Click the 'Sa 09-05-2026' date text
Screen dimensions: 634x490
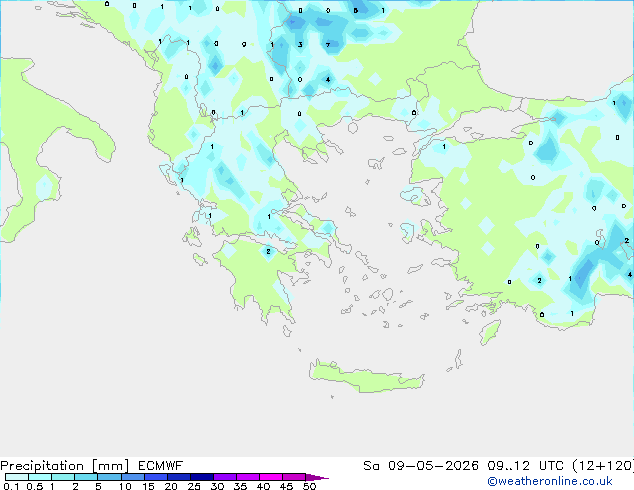(x=421, y=466)
